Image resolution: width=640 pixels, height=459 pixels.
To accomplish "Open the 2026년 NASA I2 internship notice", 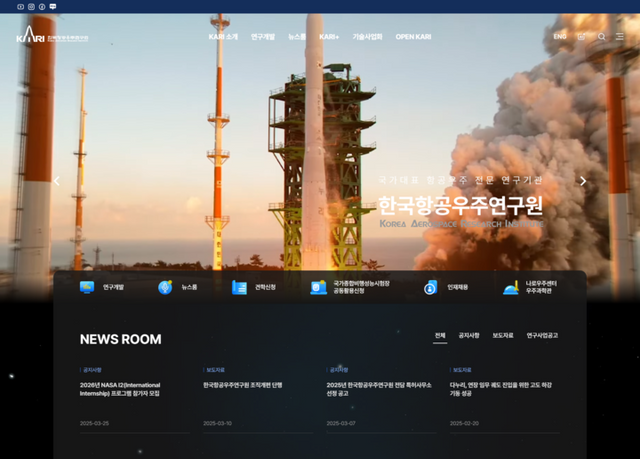I will tap(120, 389).
